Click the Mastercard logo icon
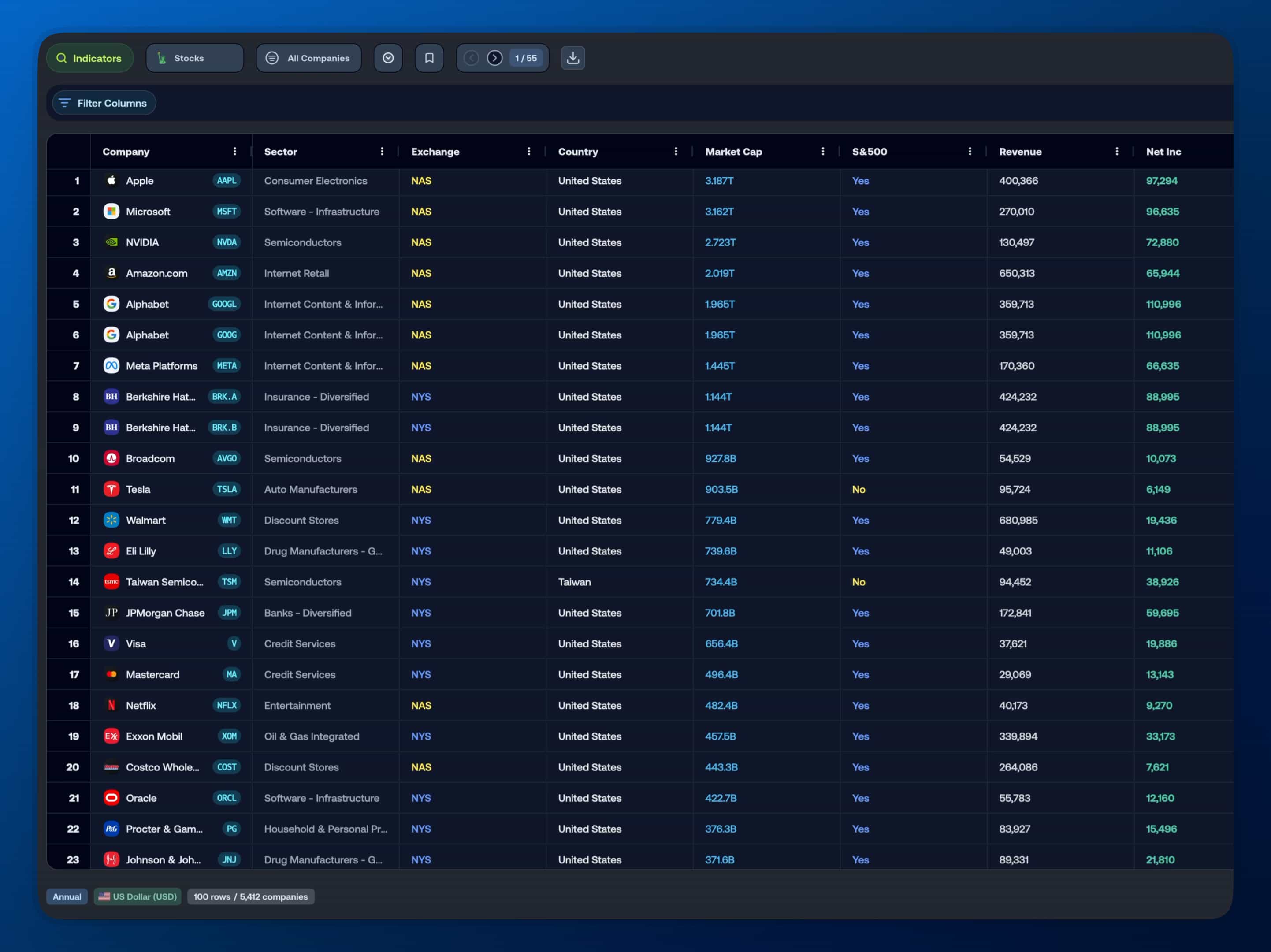Viewport: 1271px width, 952px height. (x=111, y=674)
